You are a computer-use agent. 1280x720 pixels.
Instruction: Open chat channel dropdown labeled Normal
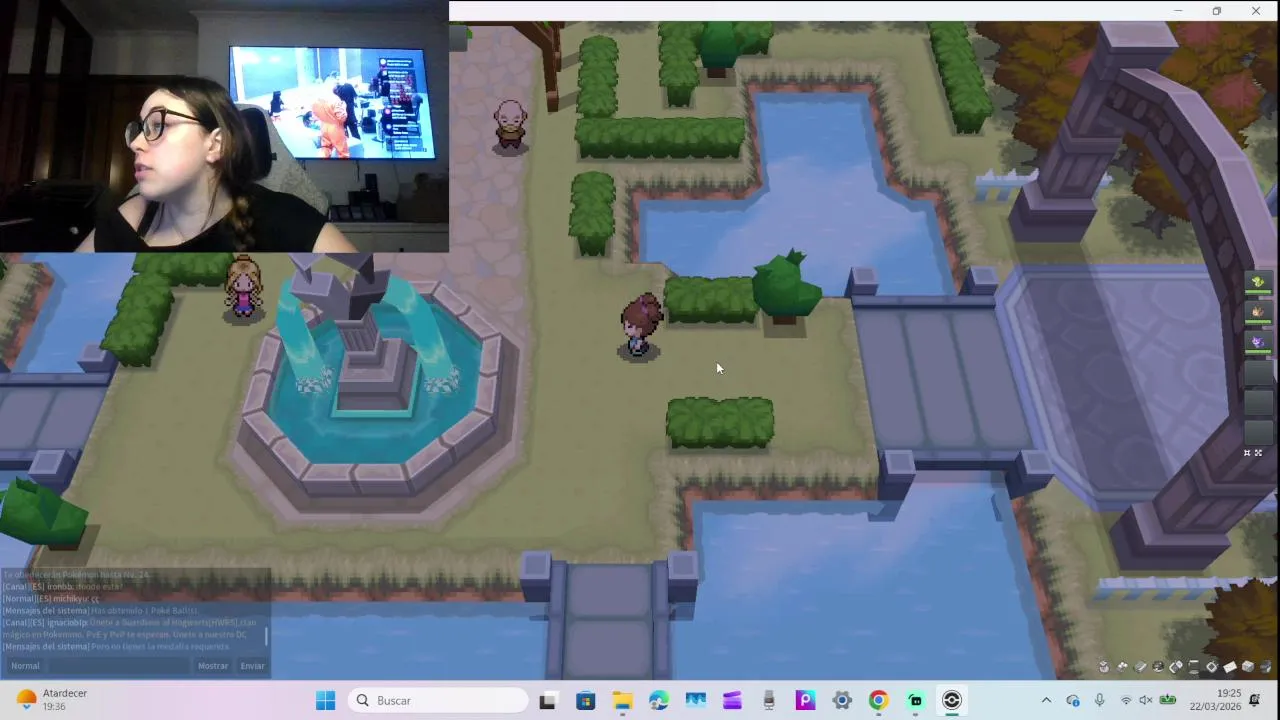pyautogui.click(x=25, y=665)
